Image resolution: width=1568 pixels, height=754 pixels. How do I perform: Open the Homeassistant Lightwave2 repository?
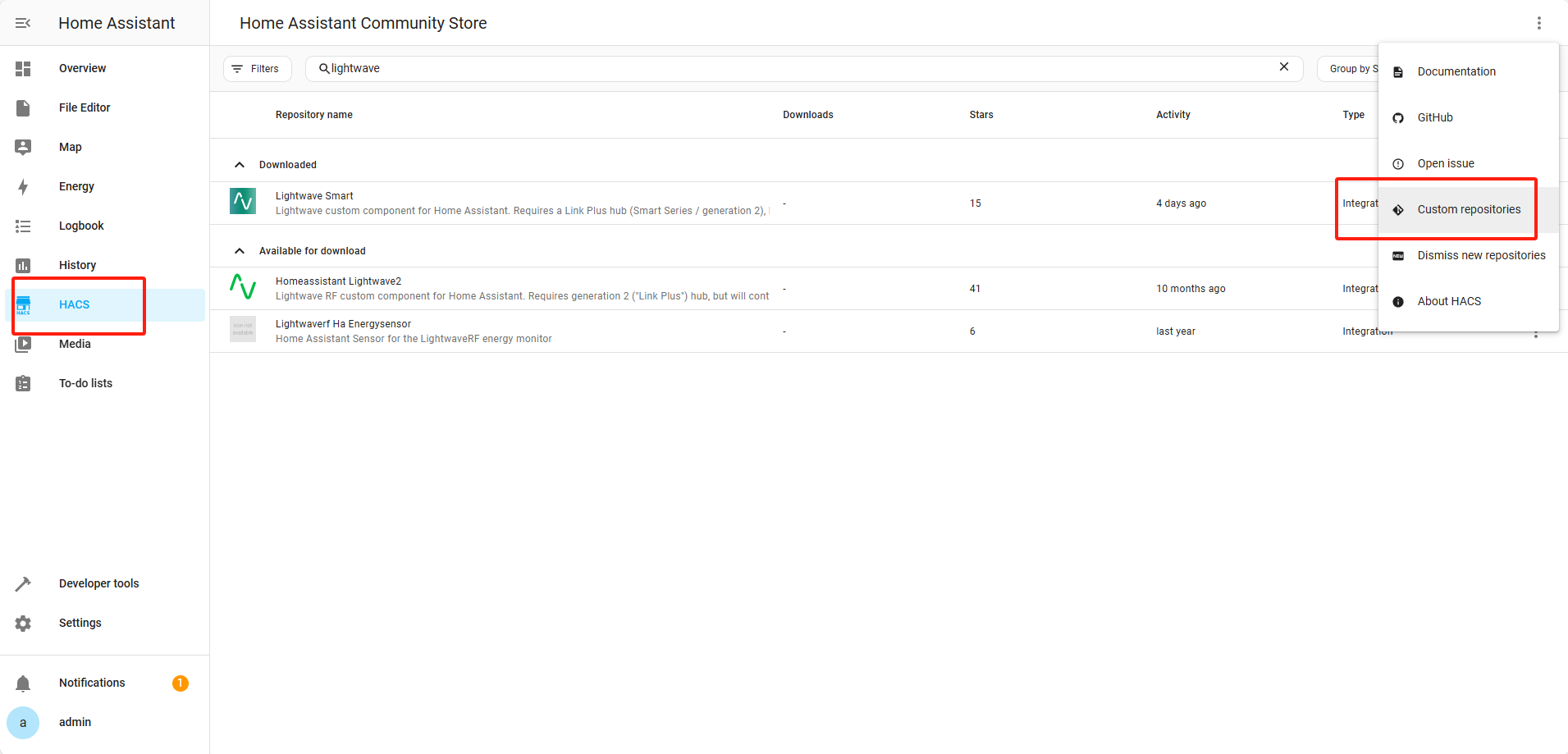tap(338, 281)
